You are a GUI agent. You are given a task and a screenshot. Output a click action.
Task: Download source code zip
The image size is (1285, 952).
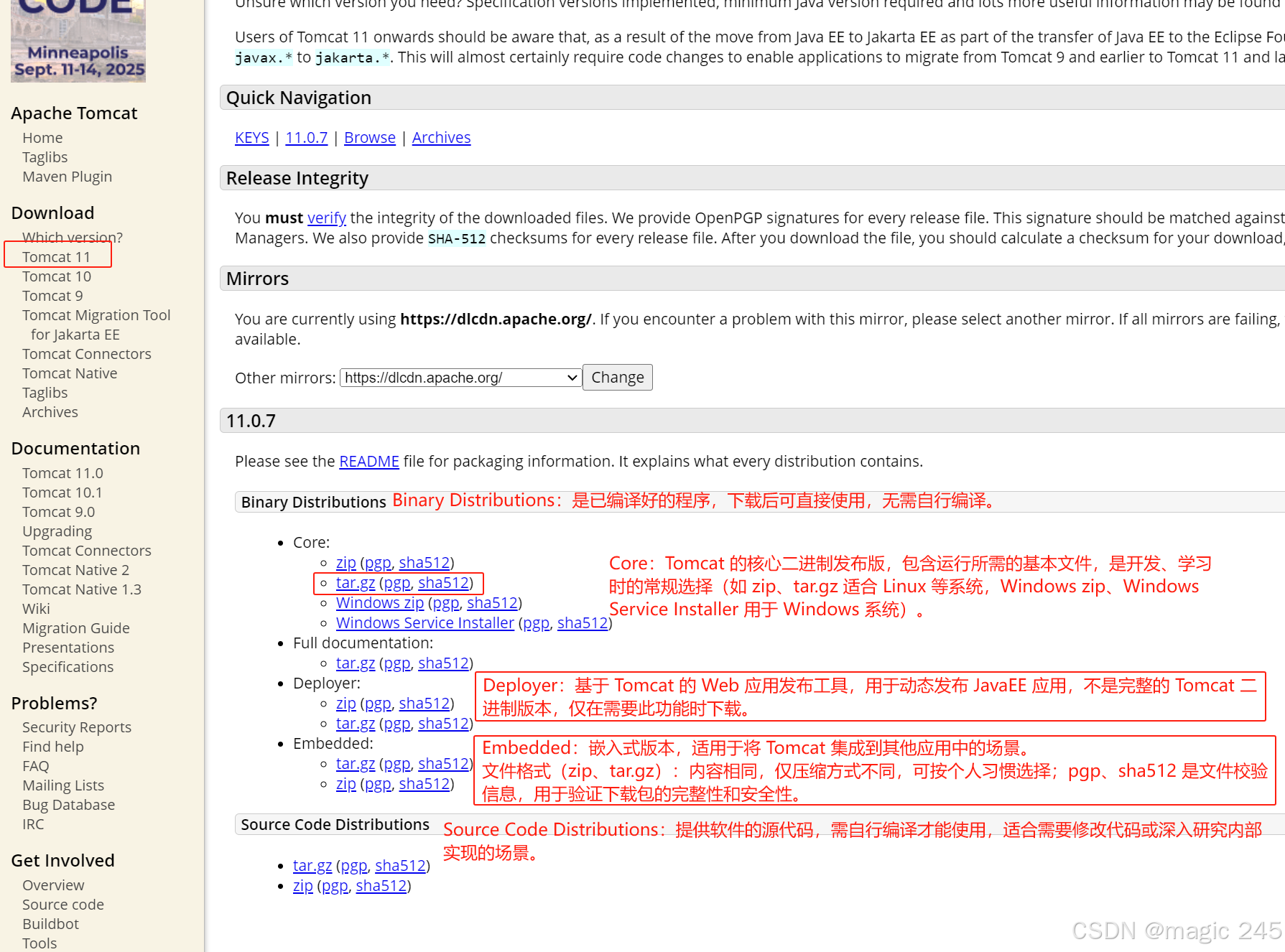(x=303, y=886)
